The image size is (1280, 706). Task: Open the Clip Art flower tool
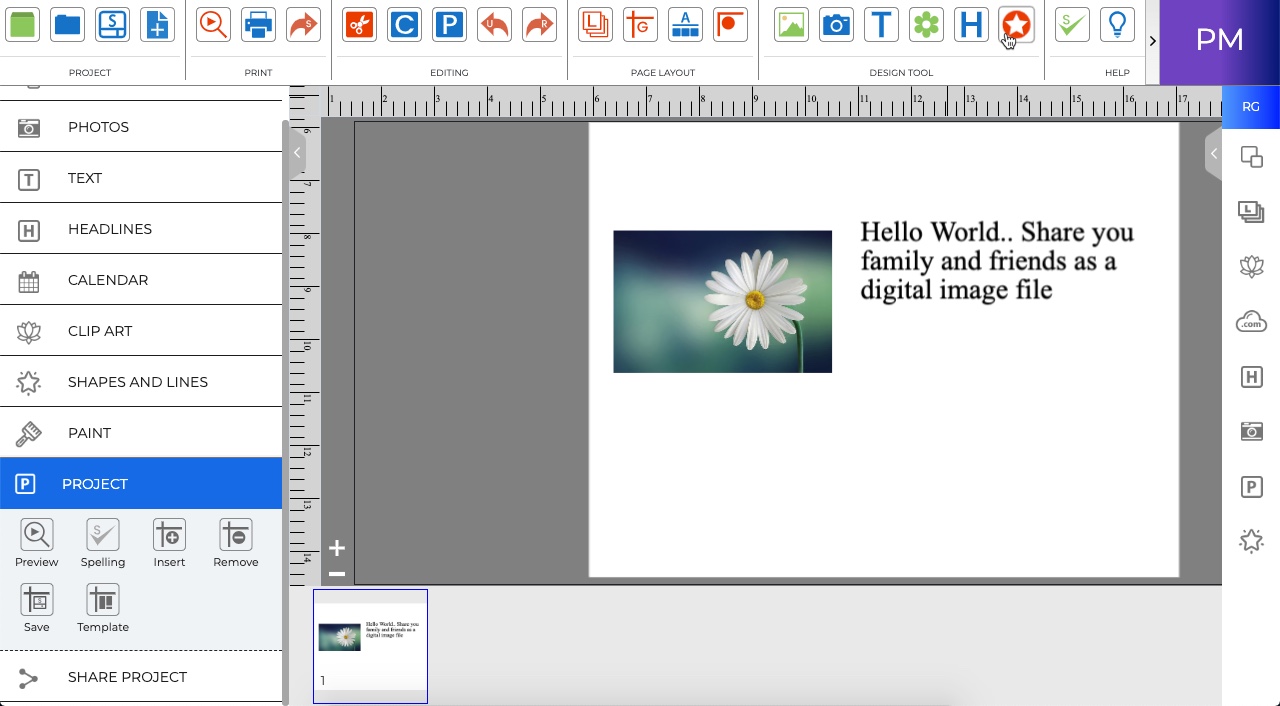click(926, 24)
